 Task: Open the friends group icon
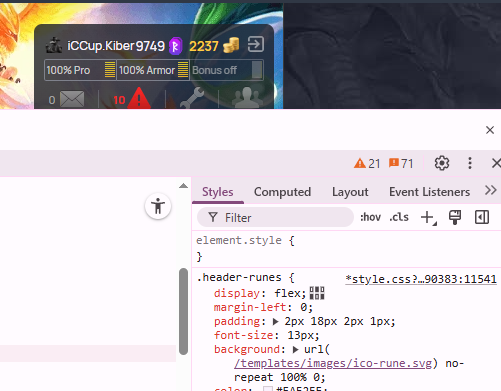pos(247,98)
